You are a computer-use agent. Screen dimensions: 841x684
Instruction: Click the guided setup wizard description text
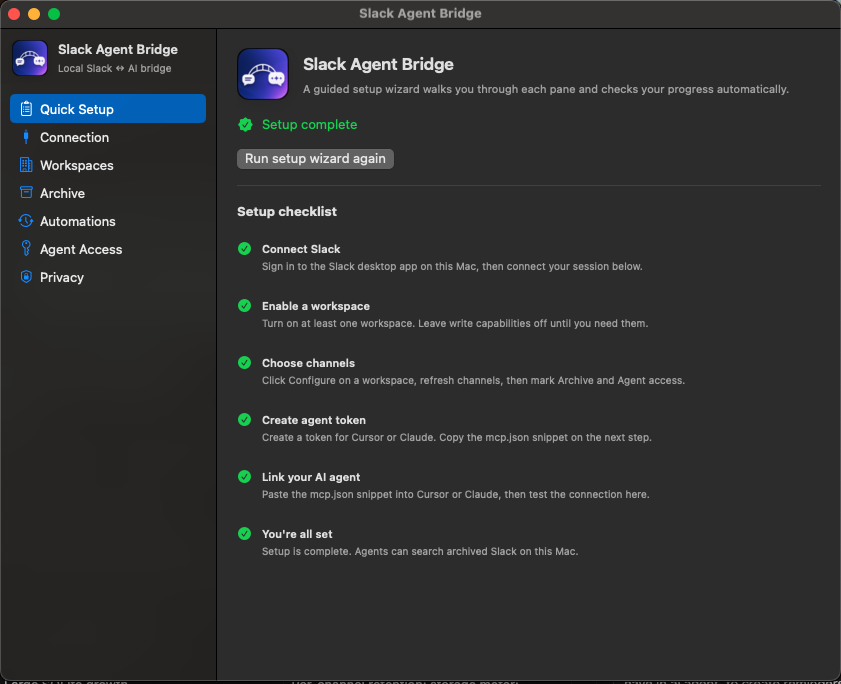pyautogui.click(x=545, y=89)
